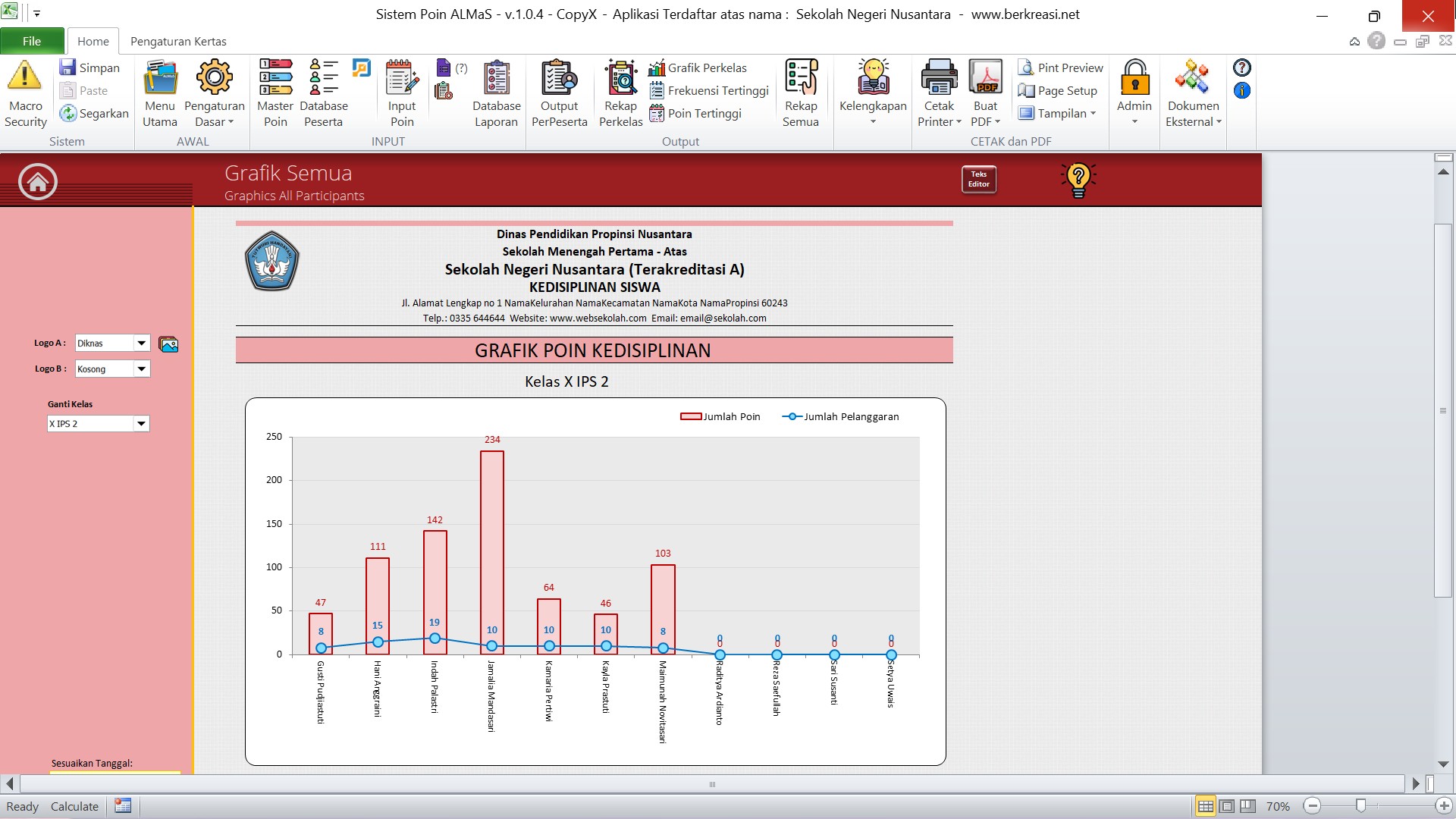Switch to Page Layout view in status bar

[1227, 806]
